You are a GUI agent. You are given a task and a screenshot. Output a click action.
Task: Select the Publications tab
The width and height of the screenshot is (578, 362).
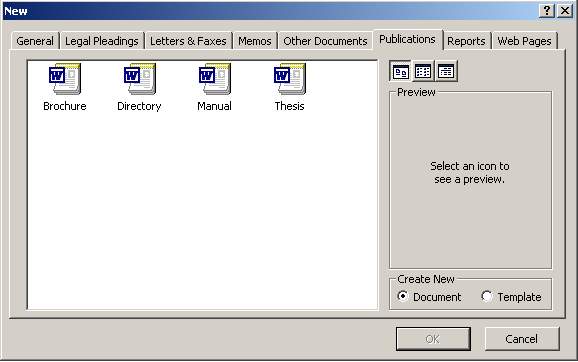click(407, 39)
